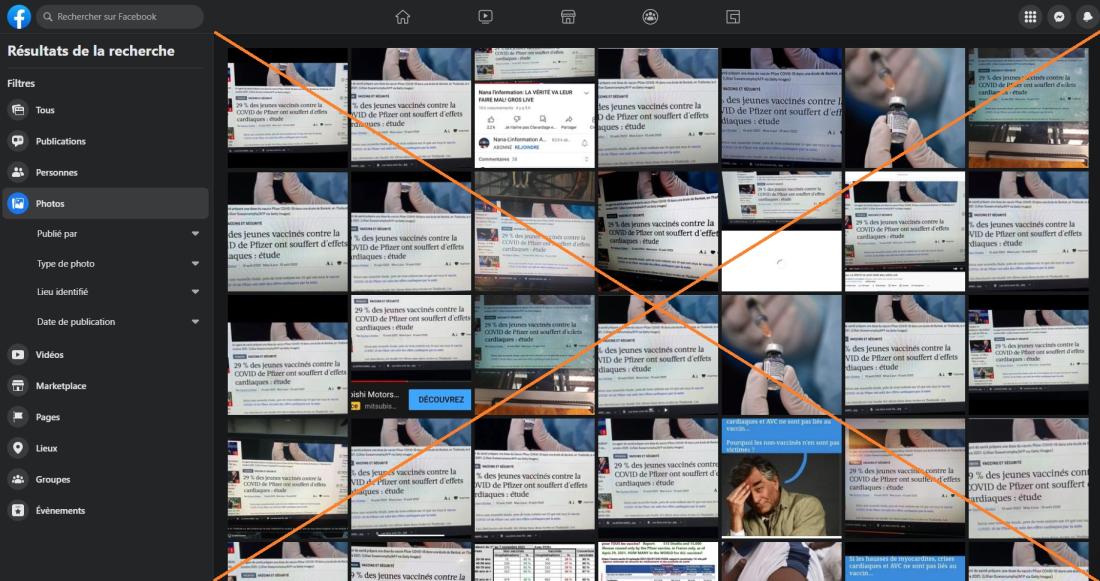Select the Vidéos filter
The width and height of the screenshot is (1100, 581).
pyautogui.click(x=105, y=355)
